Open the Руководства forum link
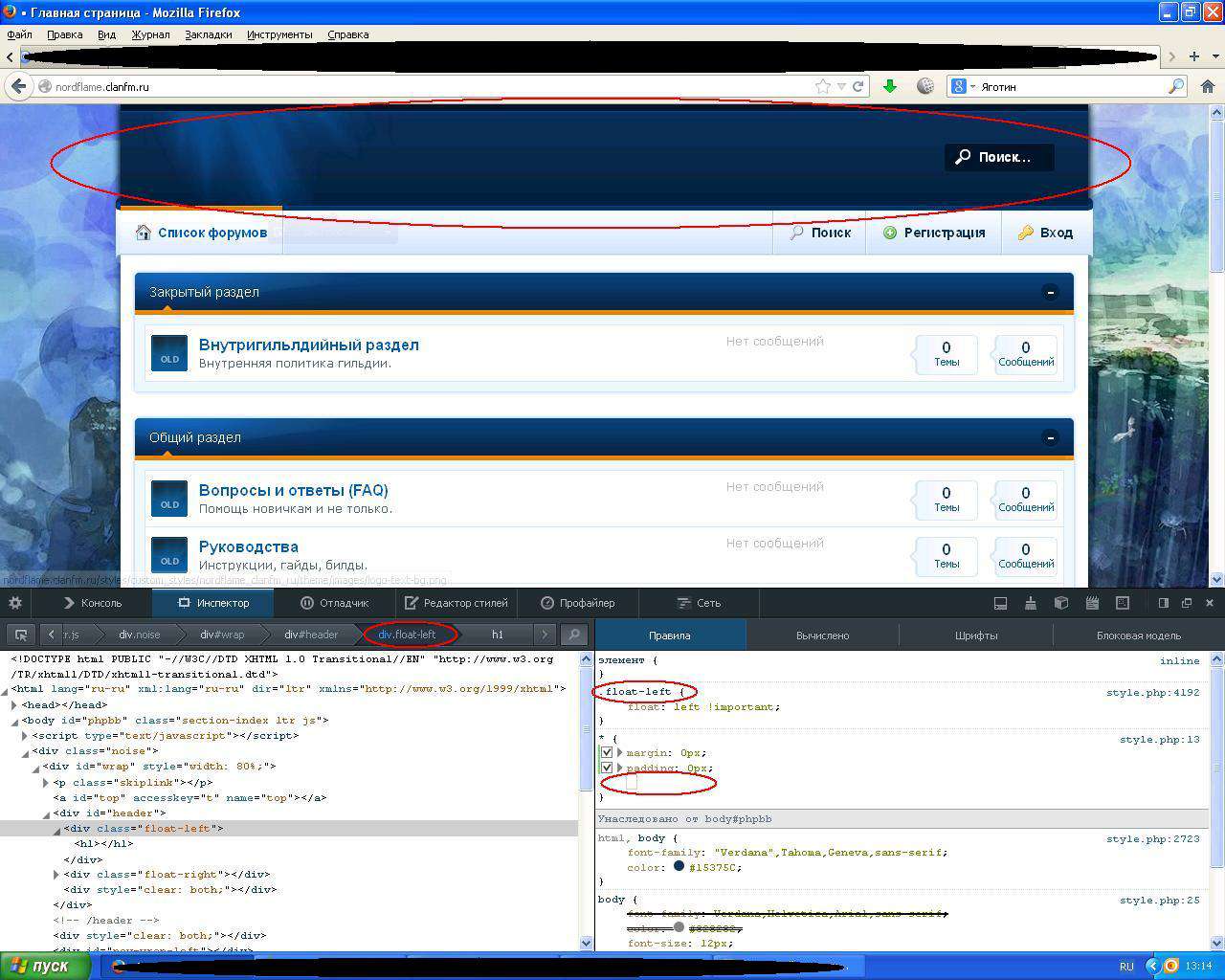 pyautogui.click(x=249, y=546)
